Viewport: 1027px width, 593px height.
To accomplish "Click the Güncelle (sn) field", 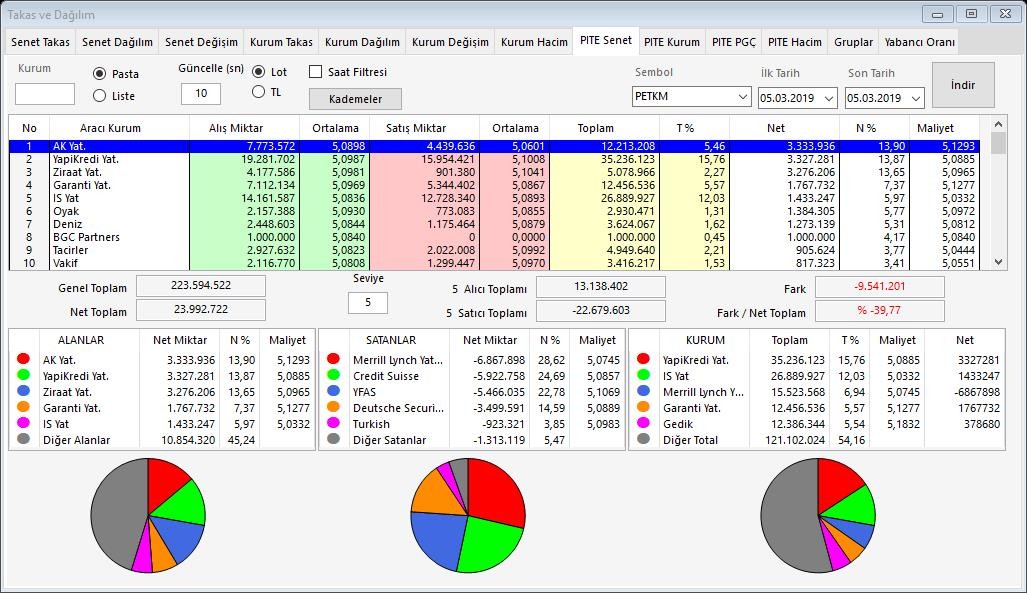I will click(200, 94).
